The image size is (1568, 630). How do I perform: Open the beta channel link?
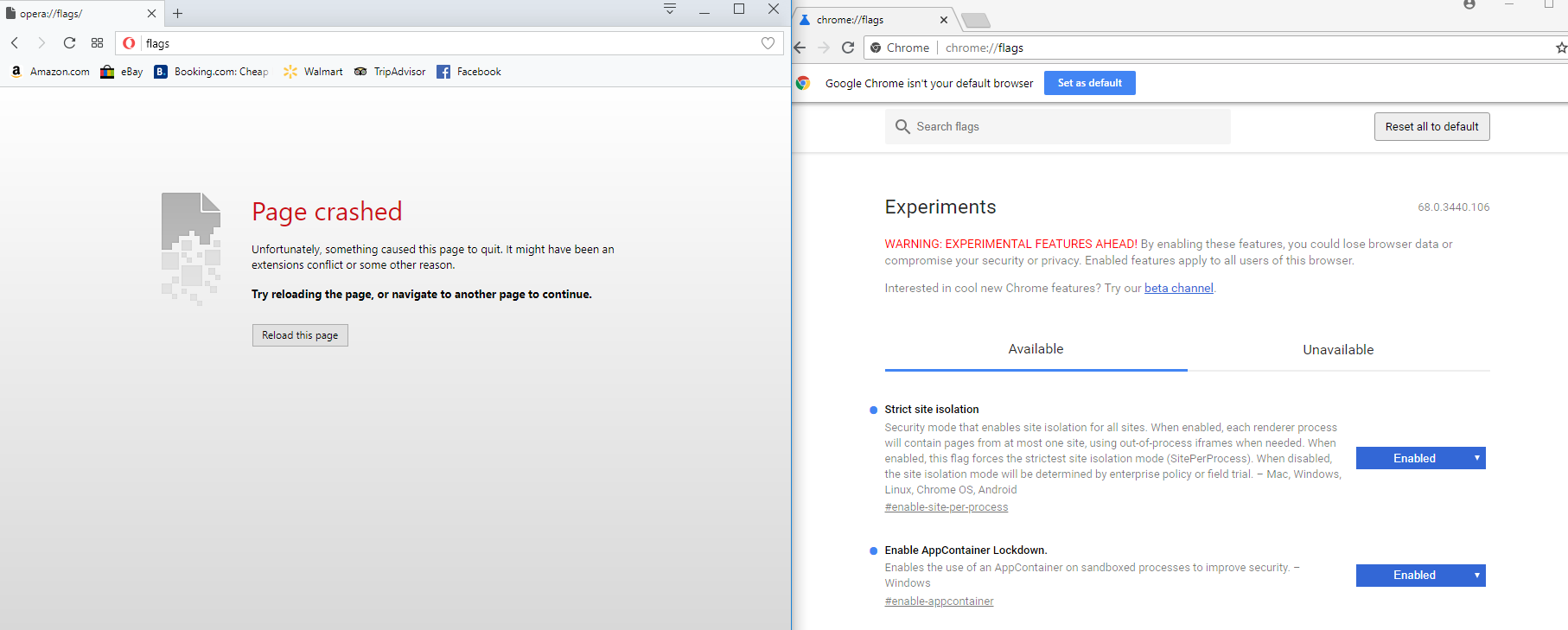[1178, 289]
